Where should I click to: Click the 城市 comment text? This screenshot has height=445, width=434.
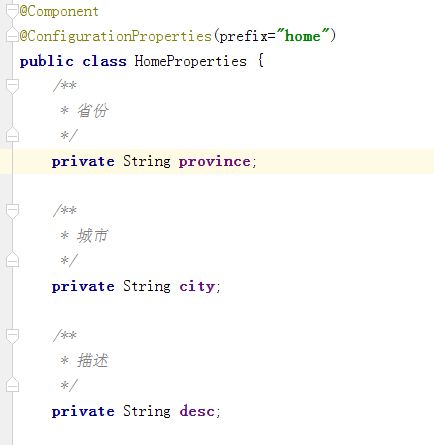pos(93,236)
